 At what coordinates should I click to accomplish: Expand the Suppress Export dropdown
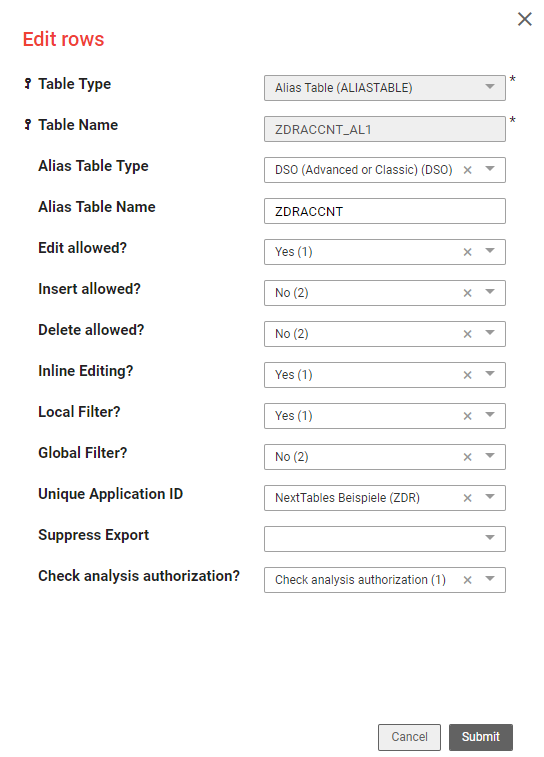pyautogui.click(x=385, y=539)
